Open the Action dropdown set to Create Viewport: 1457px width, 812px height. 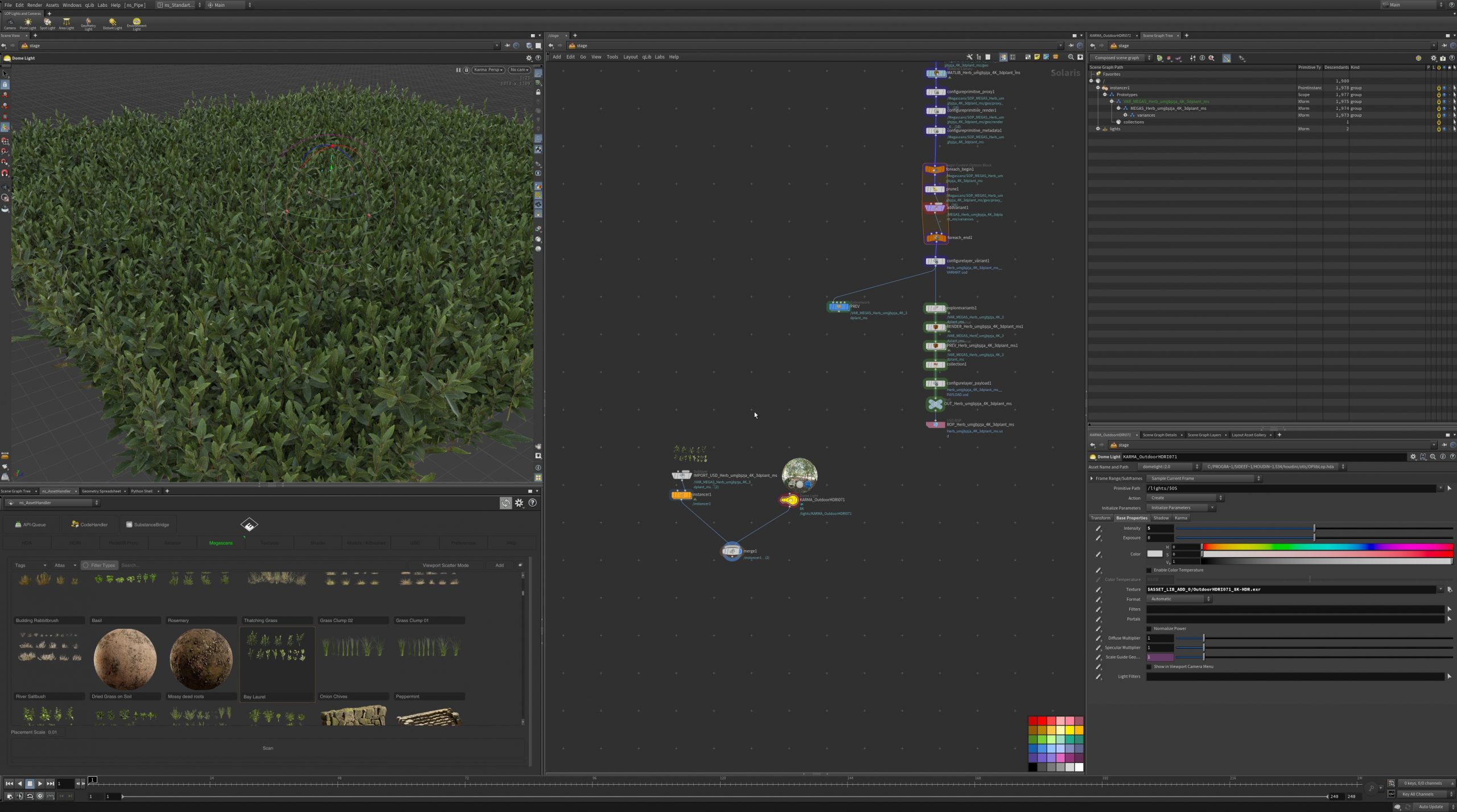coord(1184,498)
